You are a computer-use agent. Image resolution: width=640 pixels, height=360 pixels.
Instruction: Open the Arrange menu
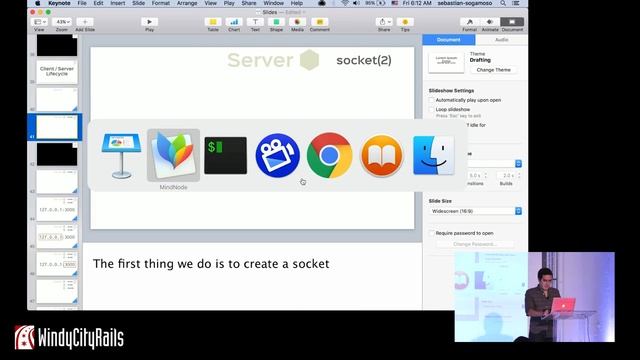point(187,3)
